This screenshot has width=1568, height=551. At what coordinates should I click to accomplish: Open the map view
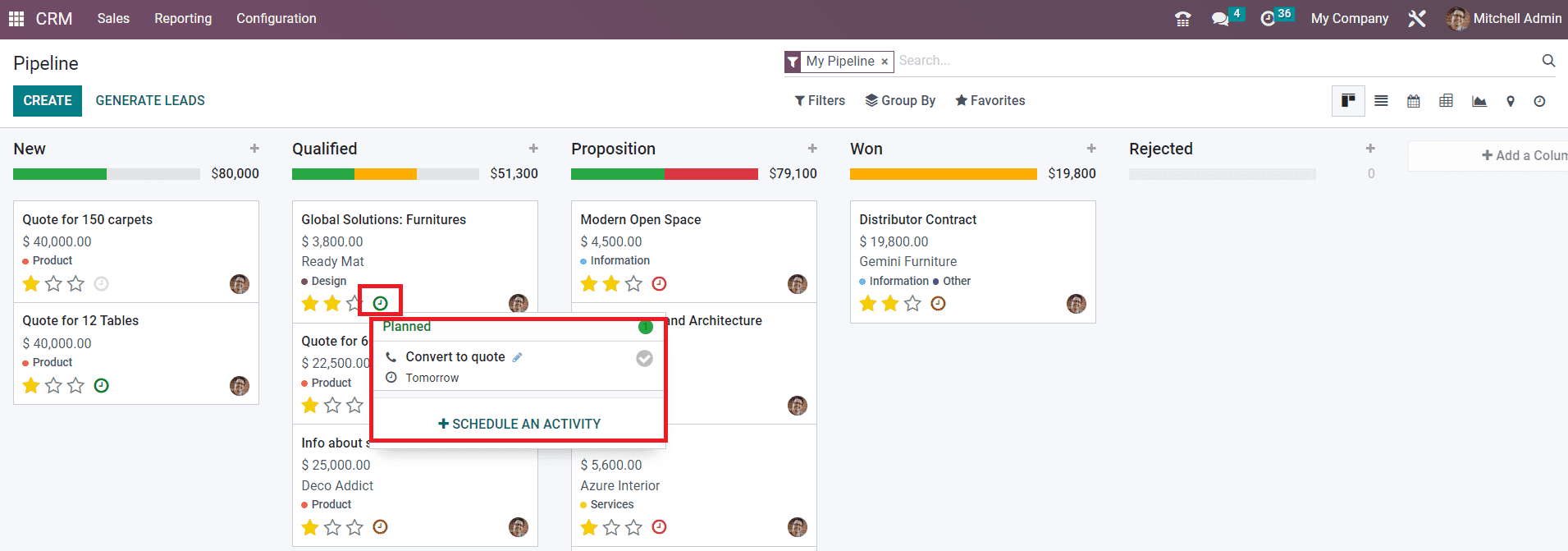click(x=1510, y=101)
